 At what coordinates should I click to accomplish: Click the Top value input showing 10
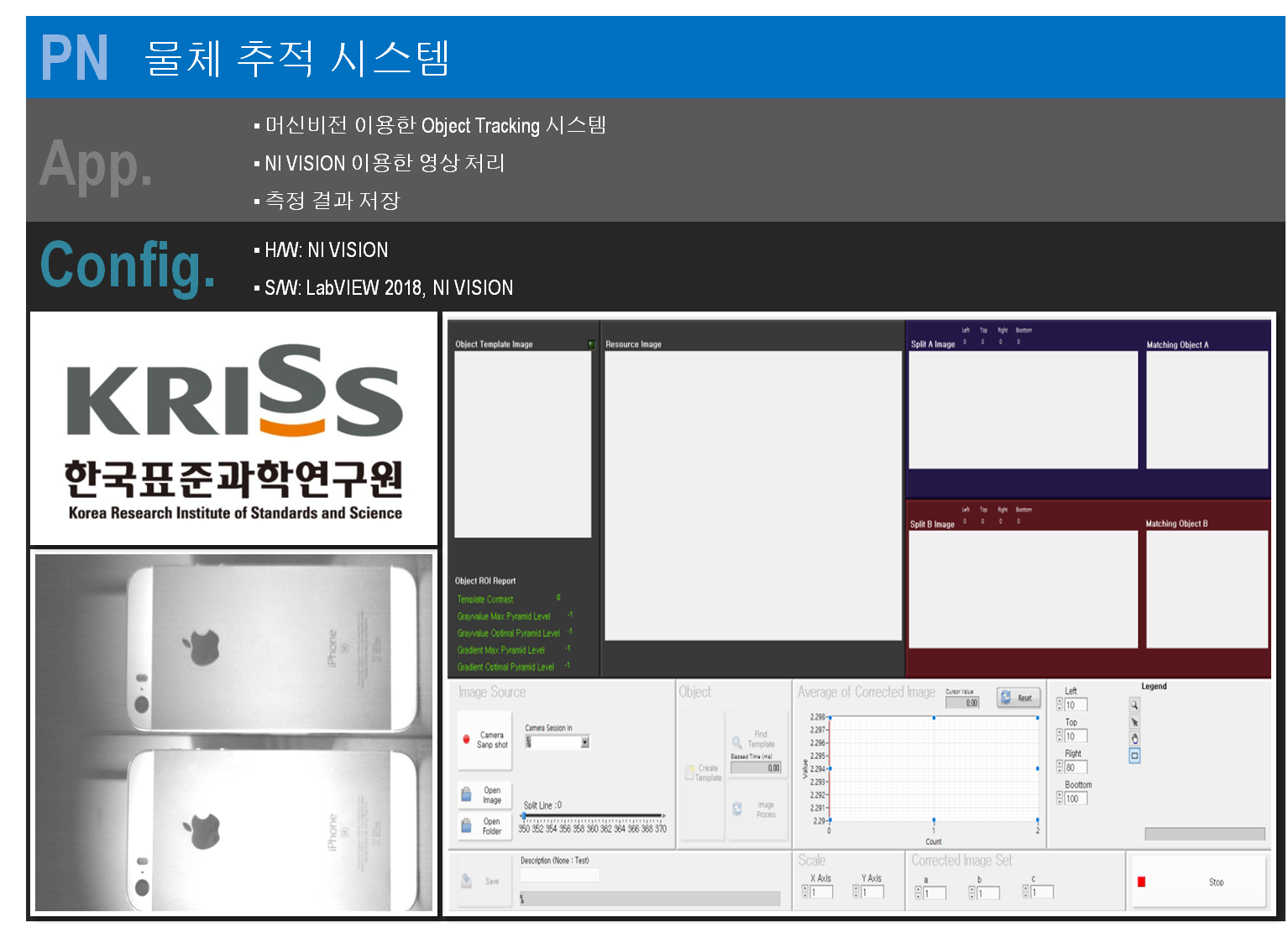tap(1076, 737)
